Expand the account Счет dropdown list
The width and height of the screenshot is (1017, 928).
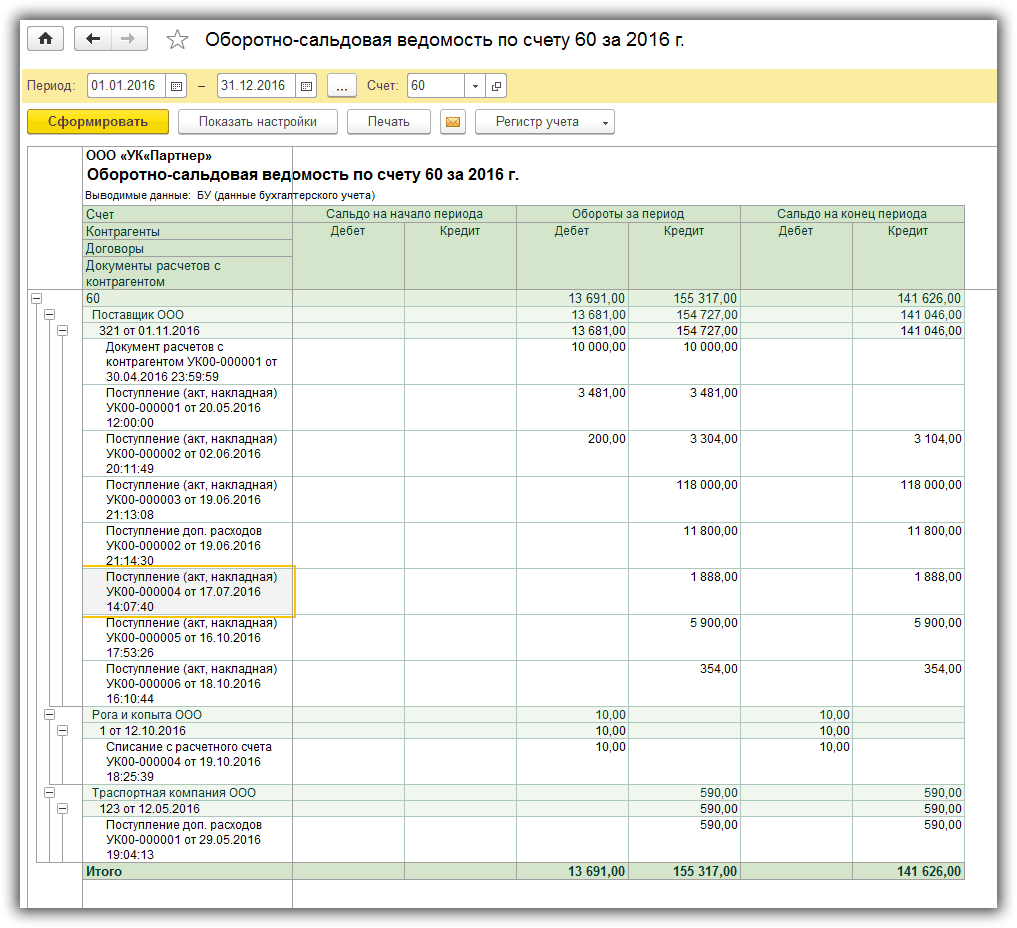point(475,86)
